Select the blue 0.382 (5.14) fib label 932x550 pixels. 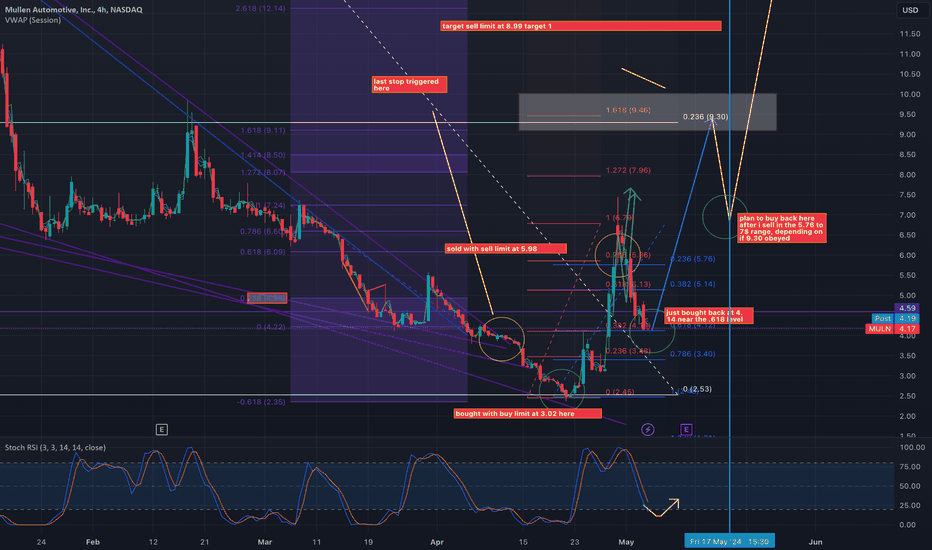point(692,284)
